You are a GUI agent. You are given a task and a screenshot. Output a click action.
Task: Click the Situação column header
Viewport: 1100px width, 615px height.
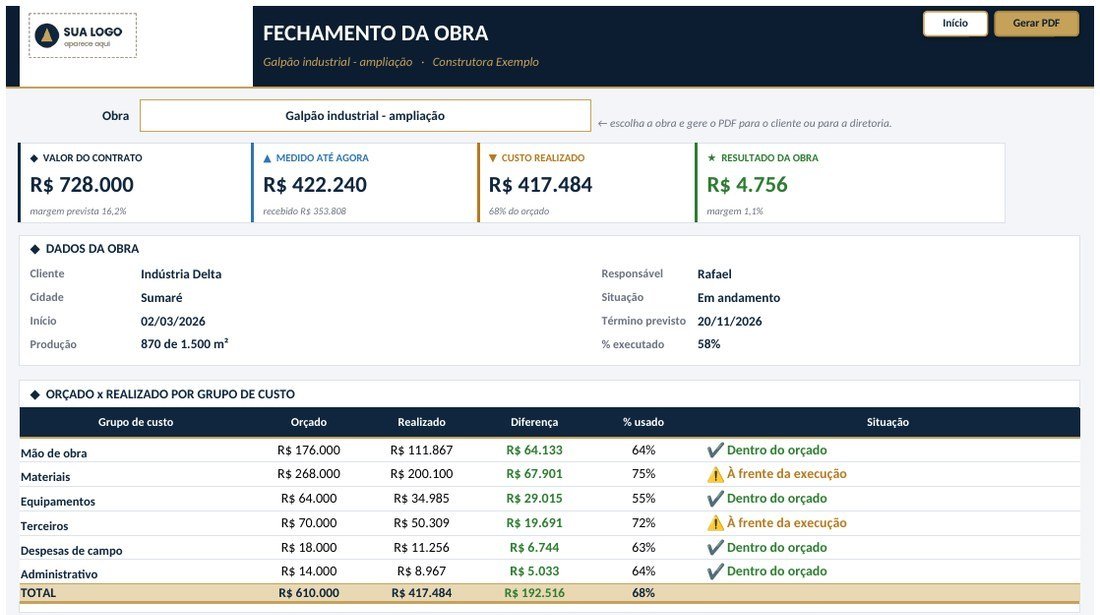point(887,422)
